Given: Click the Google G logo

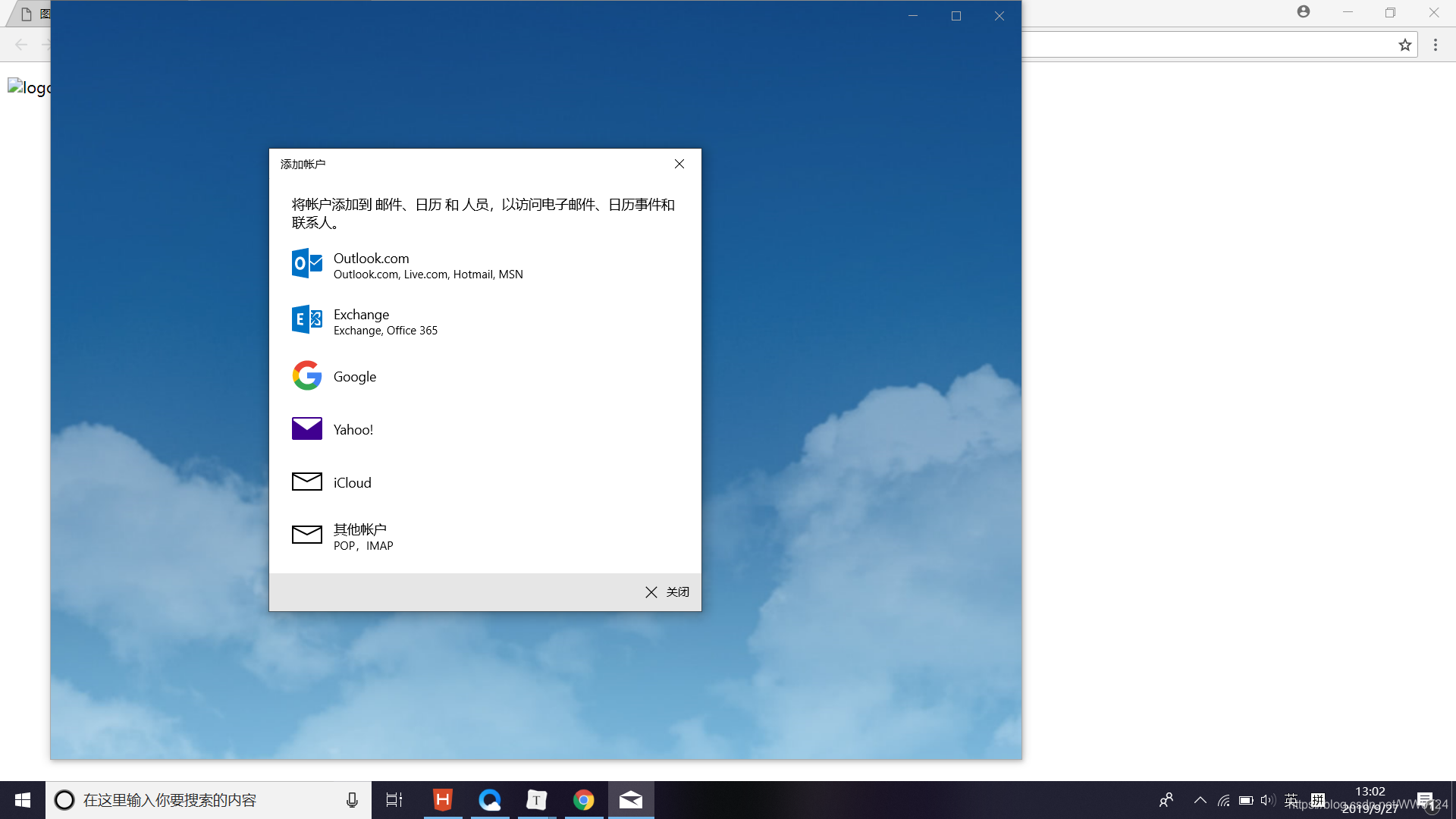Looking at the screenshot, I should pyautogui.click(x=307, y=375).
